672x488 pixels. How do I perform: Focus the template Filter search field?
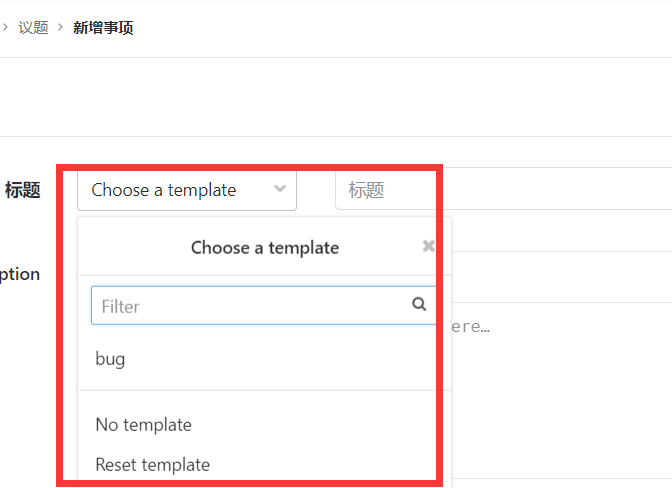coord(250,306)
